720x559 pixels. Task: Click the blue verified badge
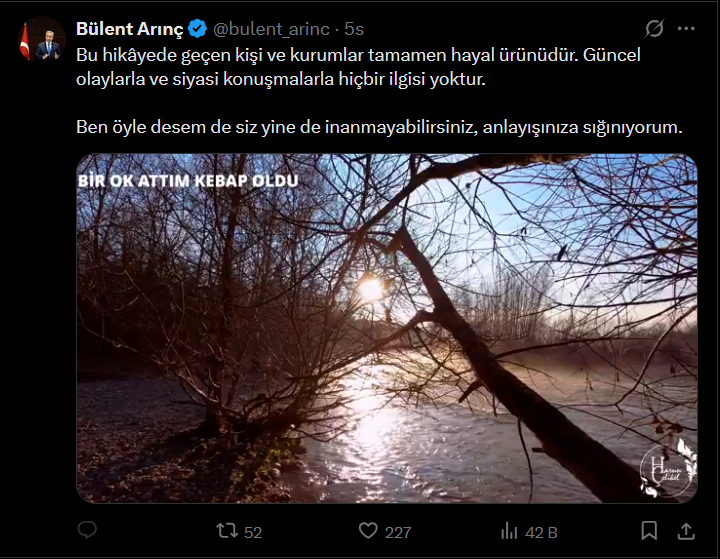[198, 29]
